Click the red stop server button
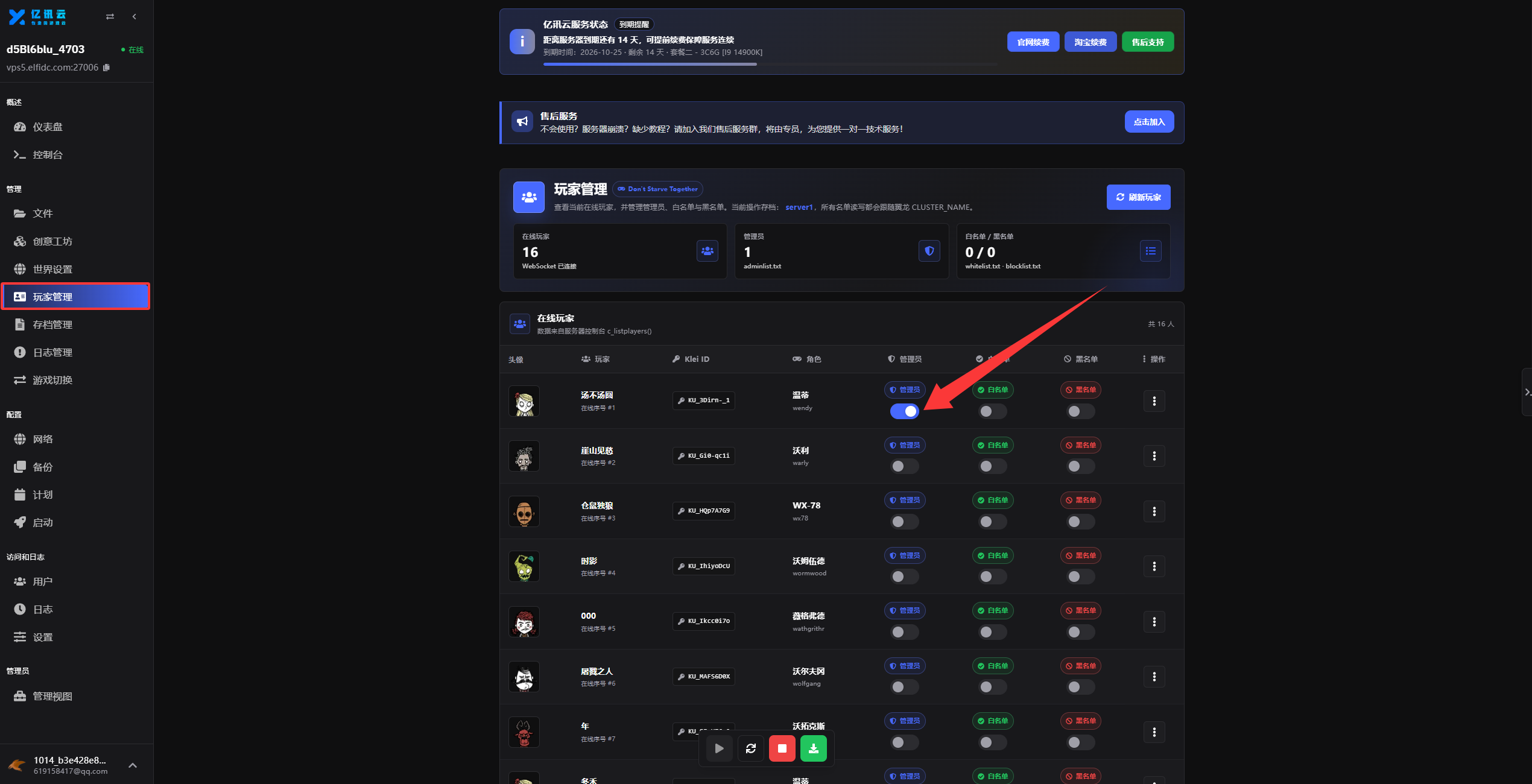The width and height of the screenshot is (1532, 784). click(782, 748)
